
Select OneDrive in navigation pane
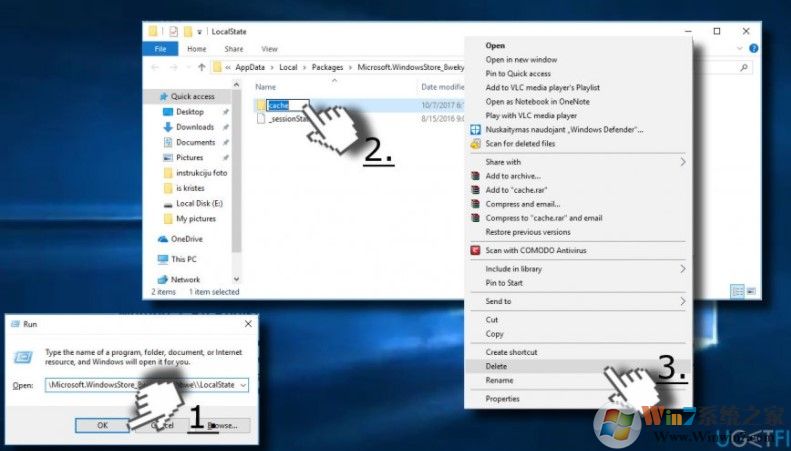pos(186,239)
